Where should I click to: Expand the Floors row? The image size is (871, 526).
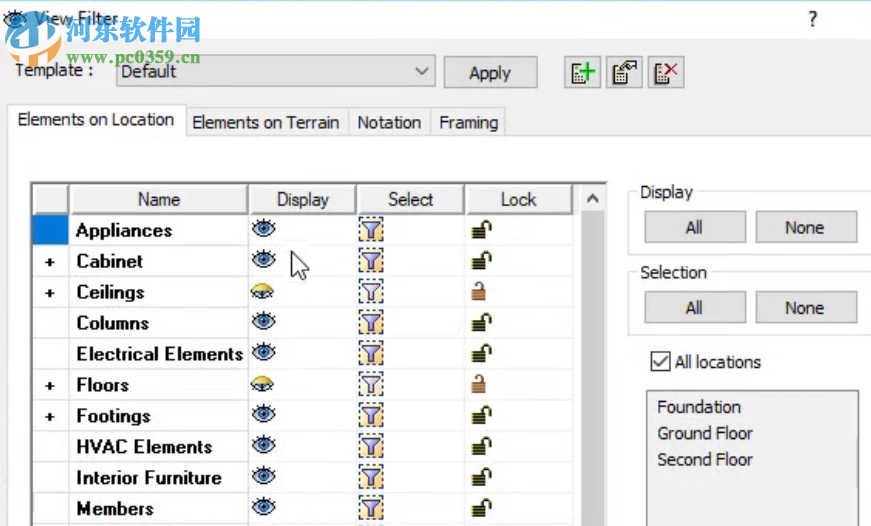[50, 385]
